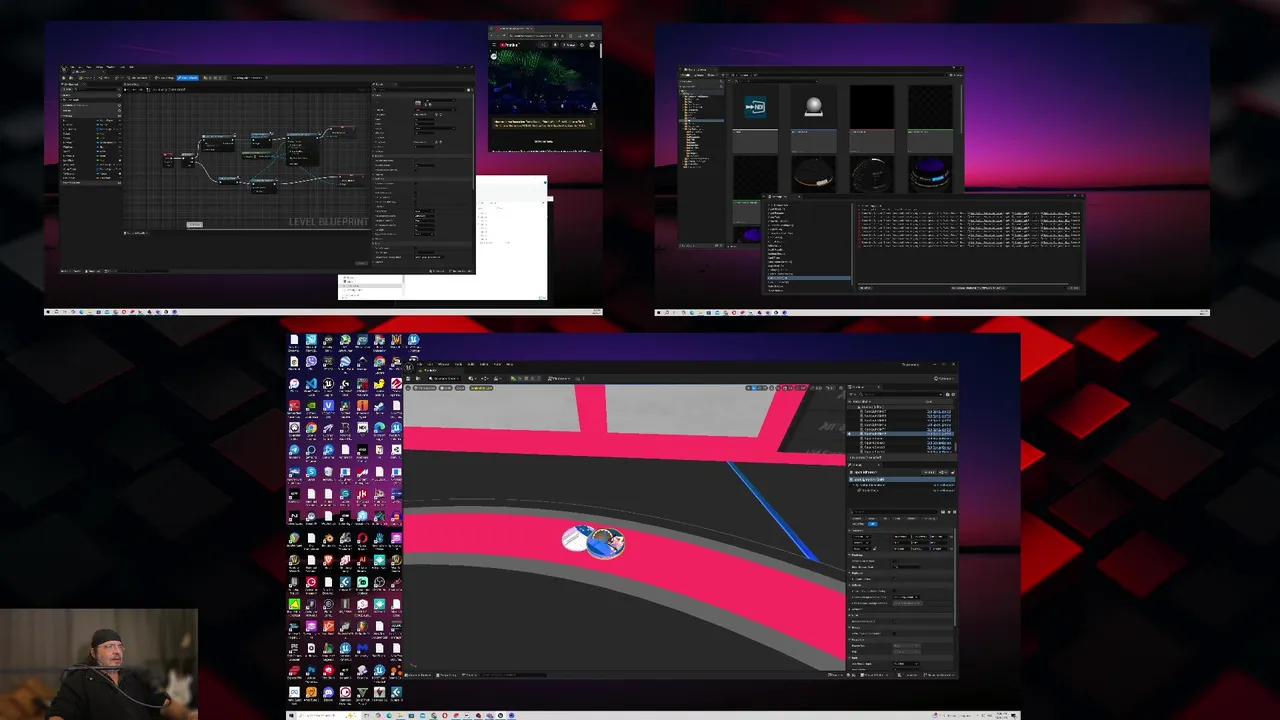Select the highlighted category row in the Message Log list
The width and height of the screenshot is (1280, 720).
point(808,278)
